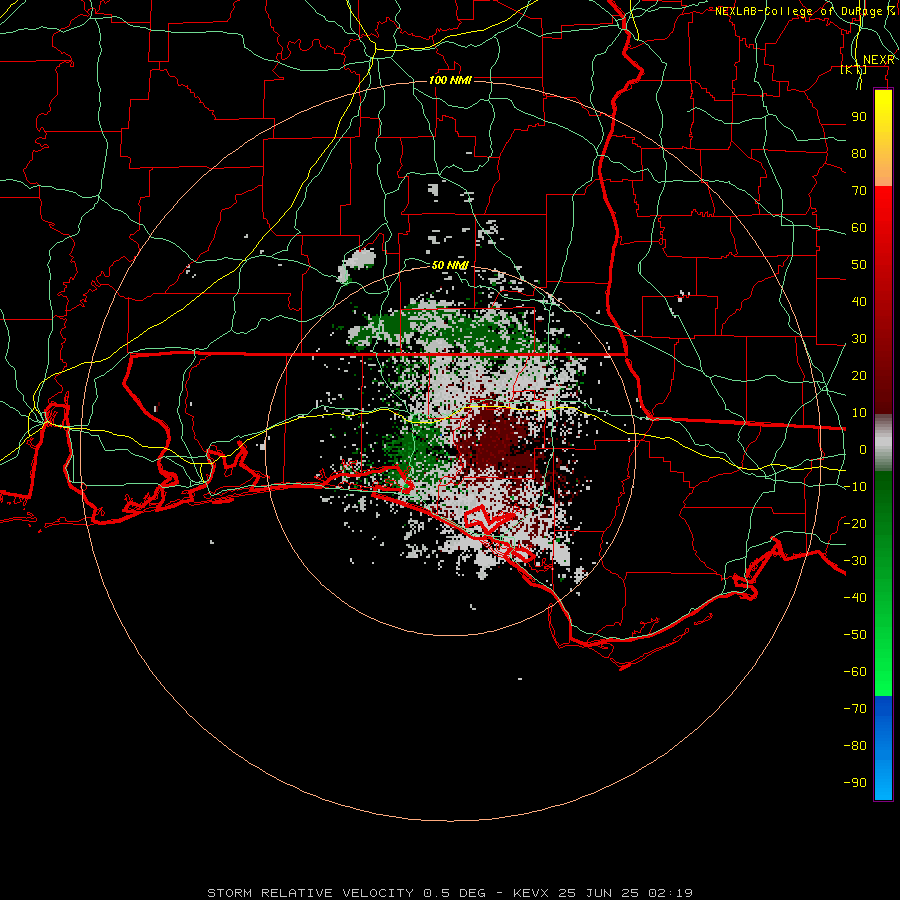This screenshot has height=900, width=900.
Task: Click the 70 value on the velocity scale
Action: [859, 191]
